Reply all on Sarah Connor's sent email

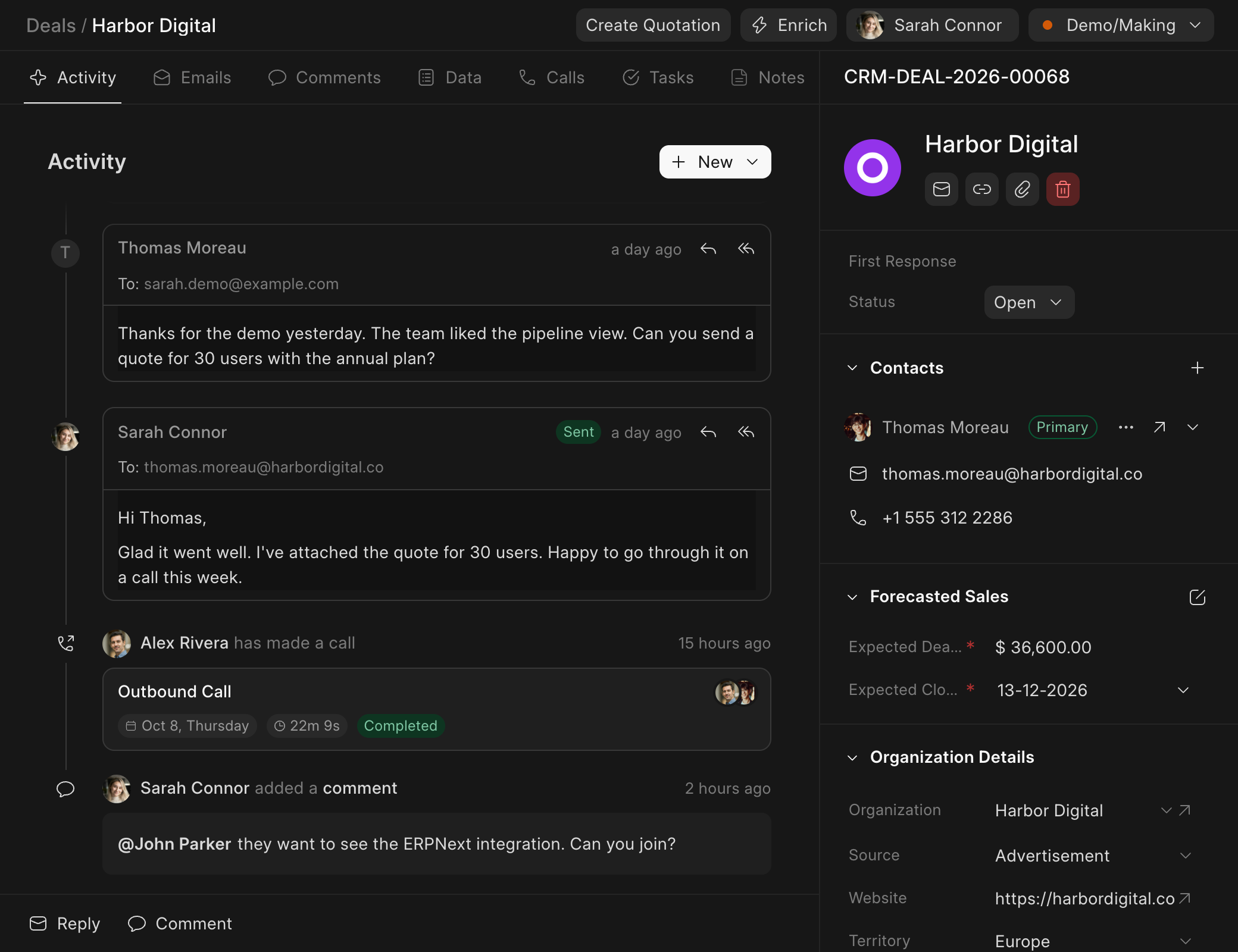coord(746,433)
